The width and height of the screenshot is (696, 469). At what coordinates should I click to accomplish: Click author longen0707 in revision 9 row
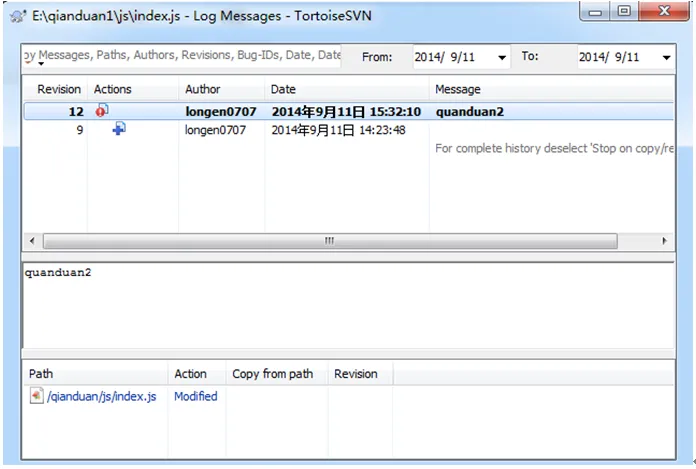pyautogui.click(x=215, y=130)
